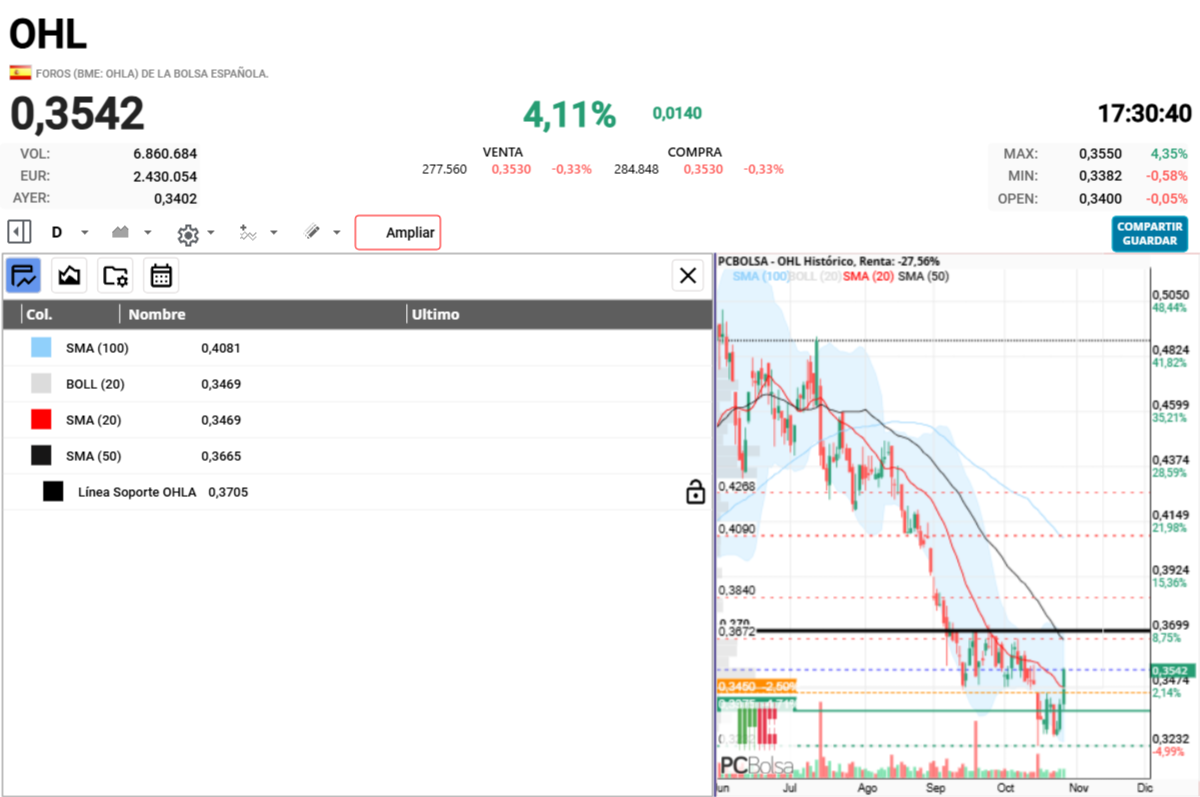Click the orange 0,3450 price label on chart

757,686
